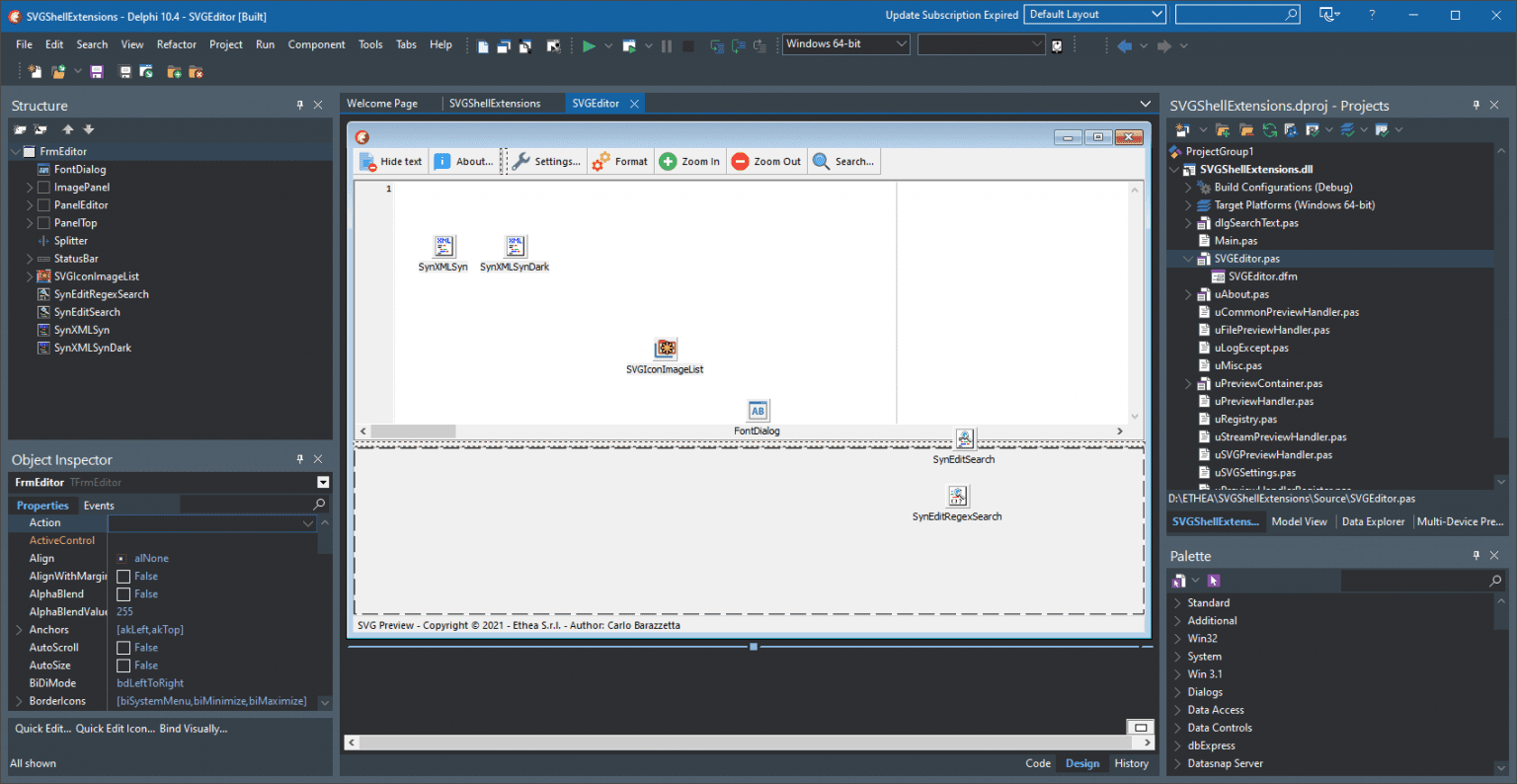Image resolution: width=1517 pixels, height=784 pixels.
Task: Select the SynXMLSynDark component on the form
Action: coord(515,246)
